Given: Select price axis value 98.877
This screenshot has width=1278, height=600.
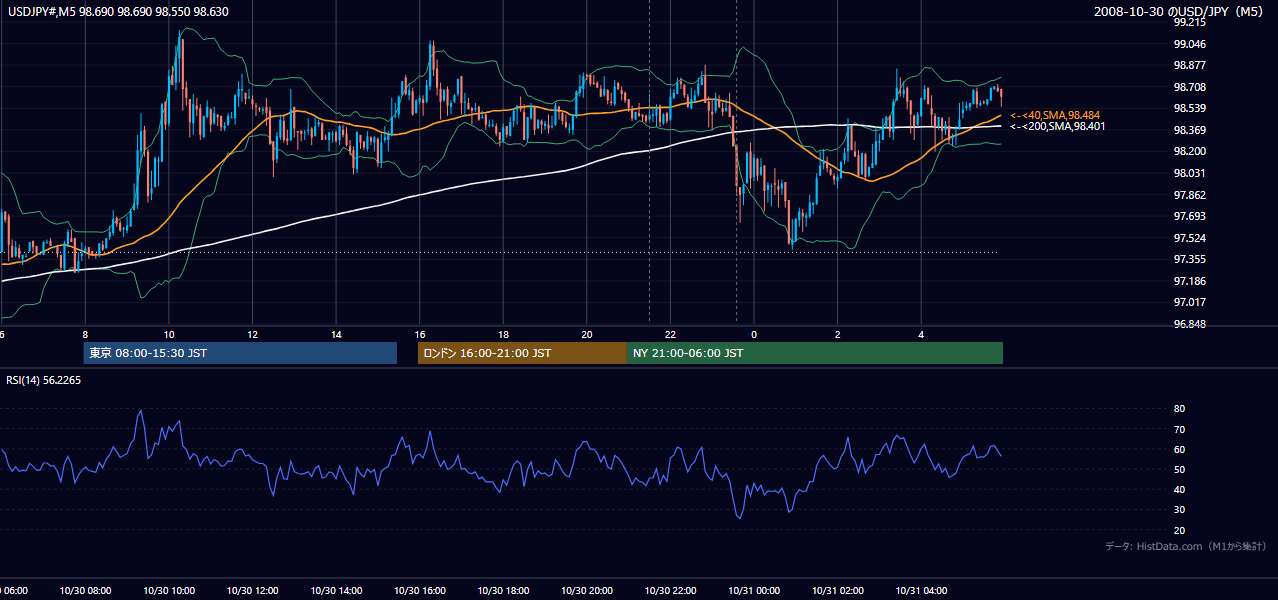Looking at the screenshot, I should coord(1189,65).
